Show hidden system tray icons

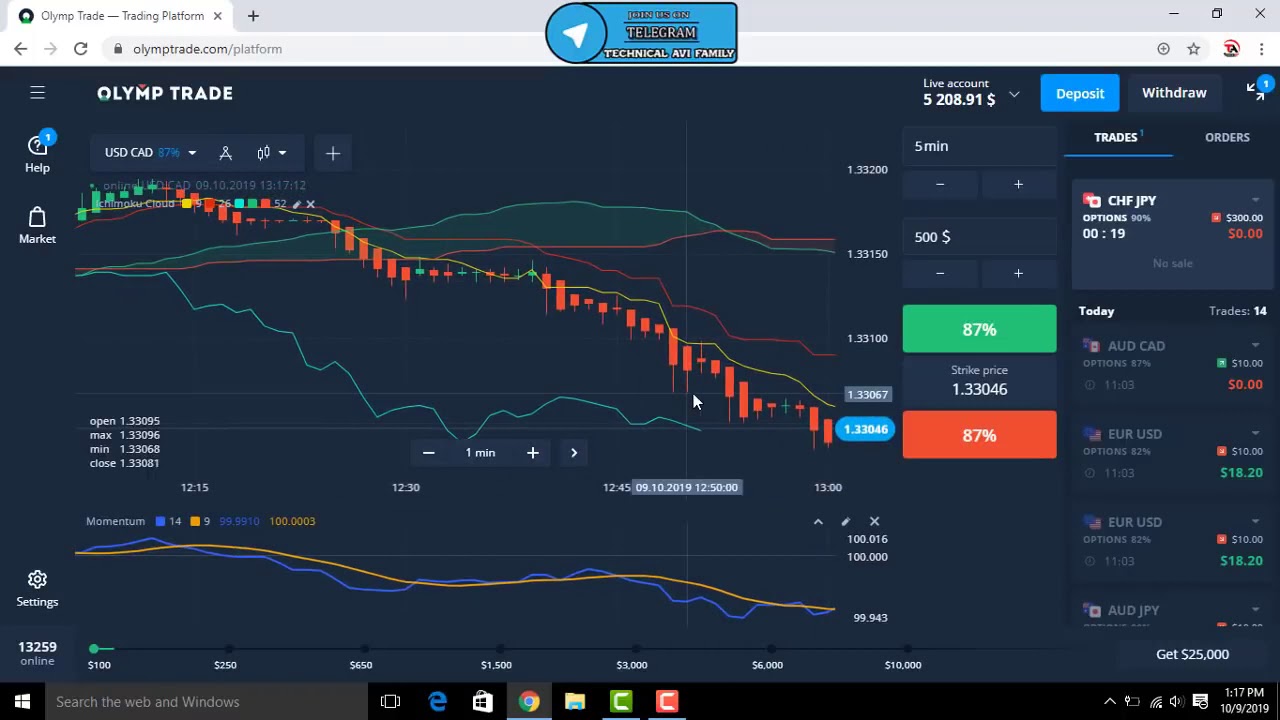coord(1109,702)
